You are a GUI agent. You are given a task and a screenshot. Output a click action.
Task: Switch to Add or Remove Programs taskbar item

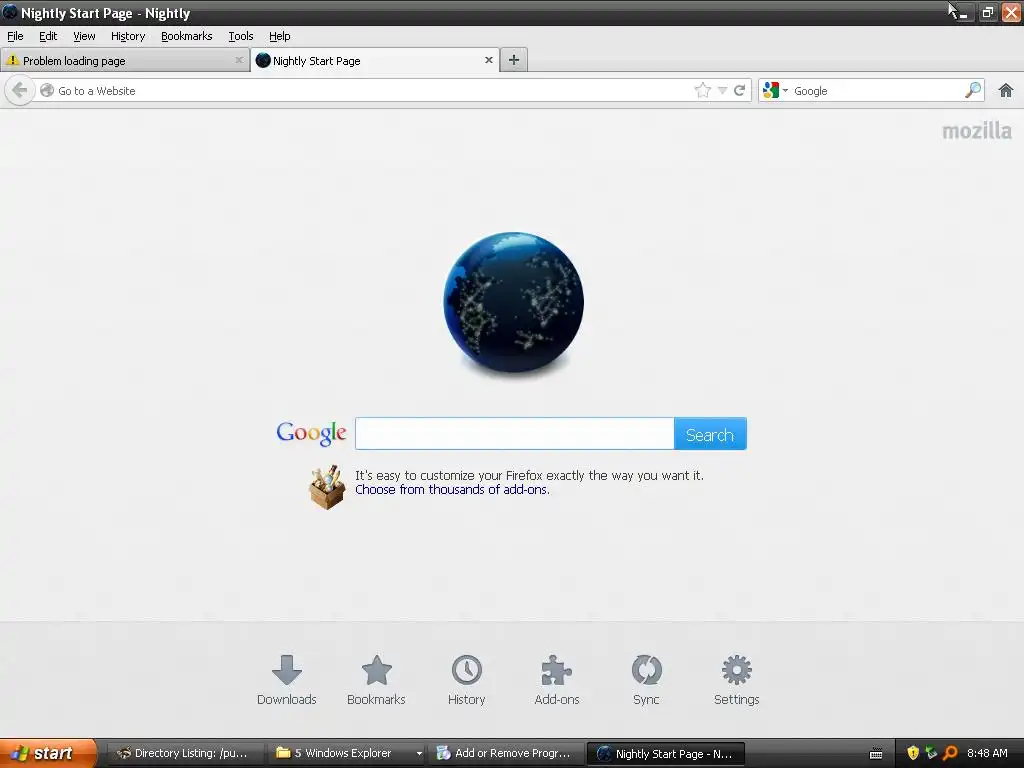(x=505, y=754)
